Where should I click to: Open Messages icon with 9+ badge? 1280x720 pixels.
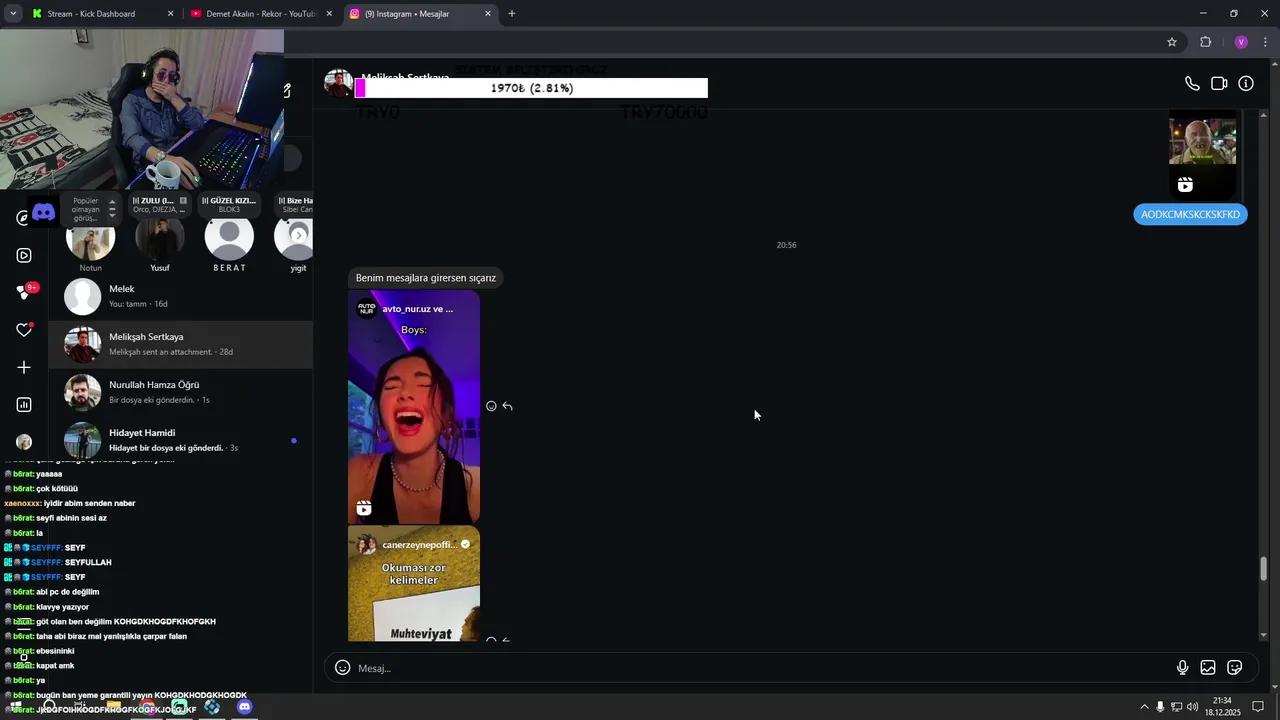coord(25,292)
